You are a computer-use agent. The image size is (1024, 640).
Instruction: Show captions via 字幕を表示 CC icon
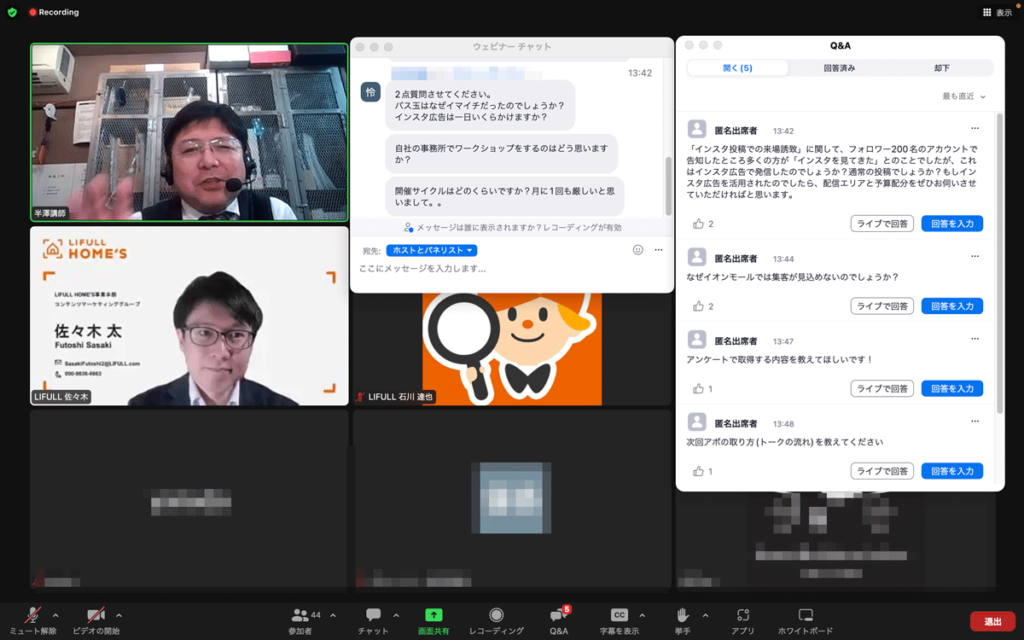pos(620,614)
